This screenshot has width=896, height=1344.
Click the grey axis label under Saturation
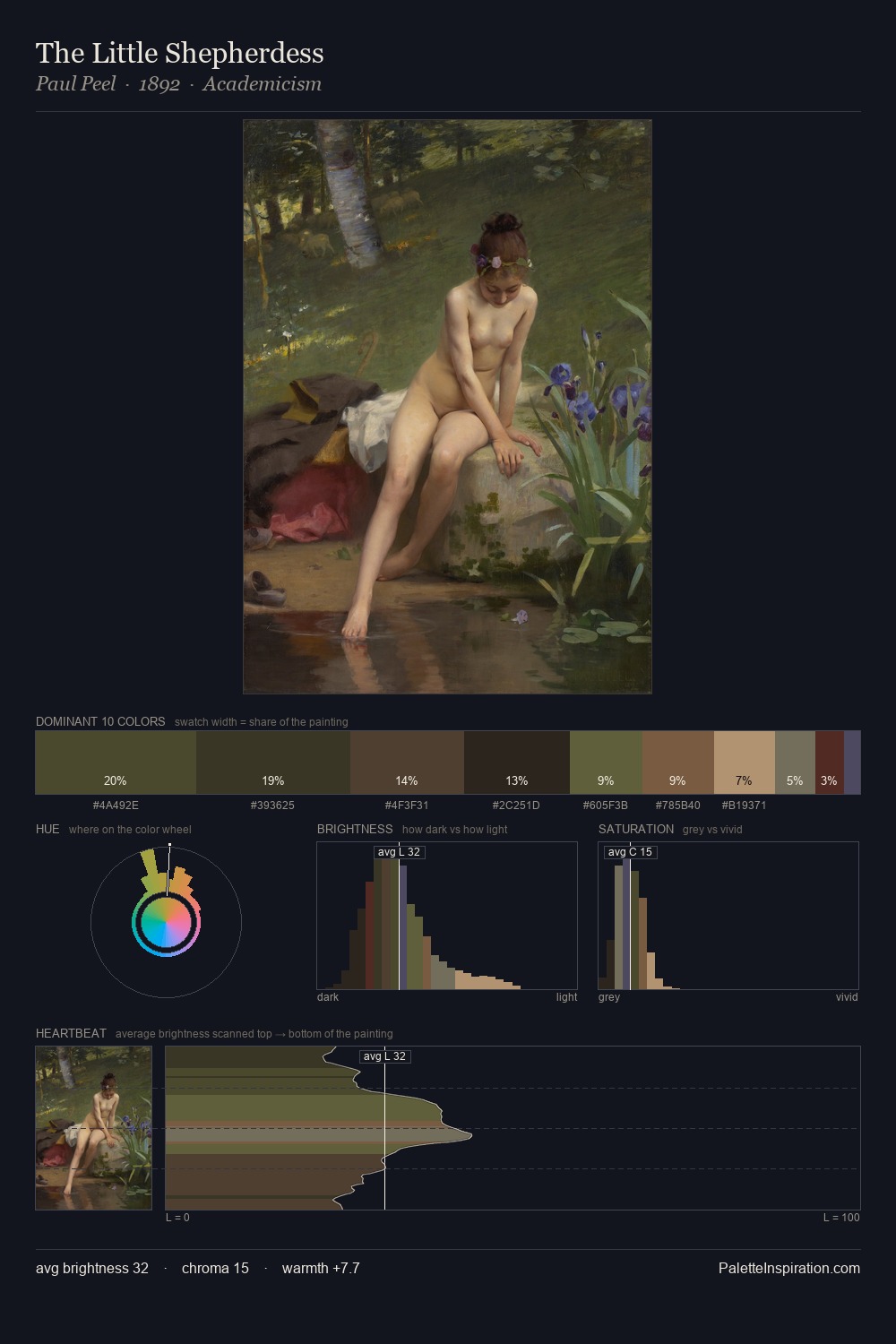pos(609,997)
